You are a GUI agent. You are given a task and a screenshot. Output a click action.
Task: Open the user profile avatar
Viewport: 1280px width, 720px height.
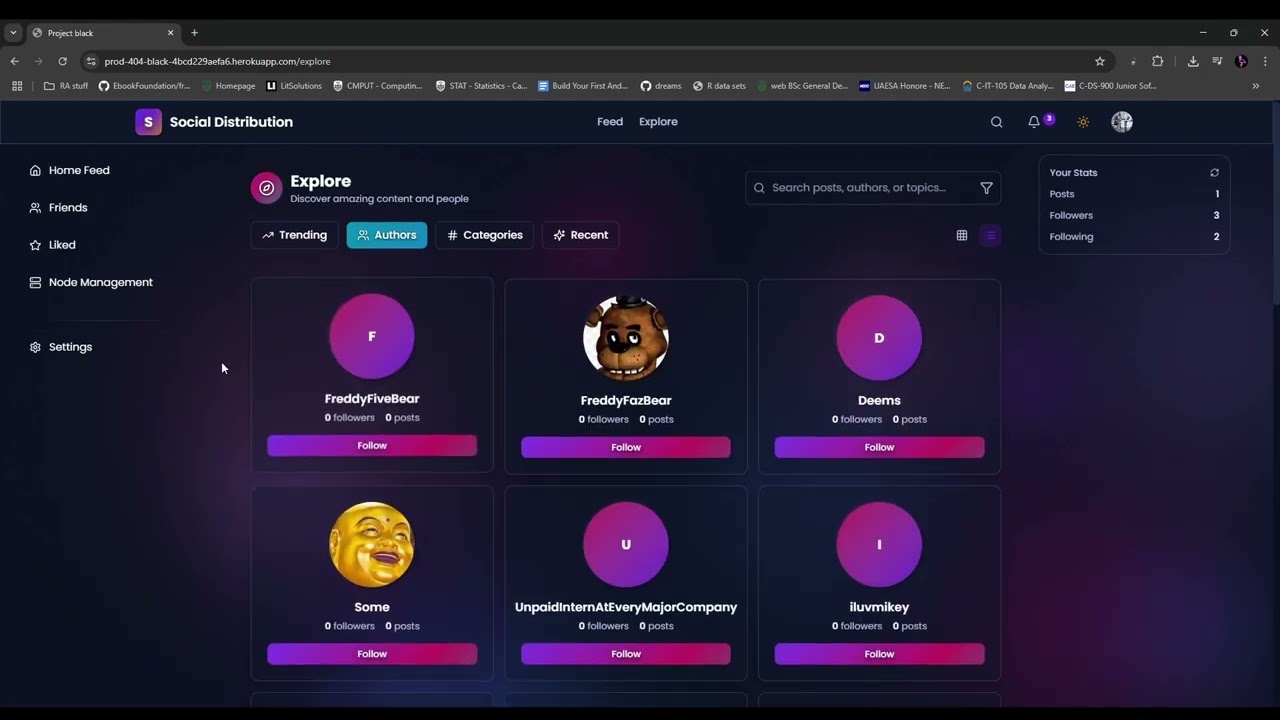pyautogui.click(x=1122, y=122)
